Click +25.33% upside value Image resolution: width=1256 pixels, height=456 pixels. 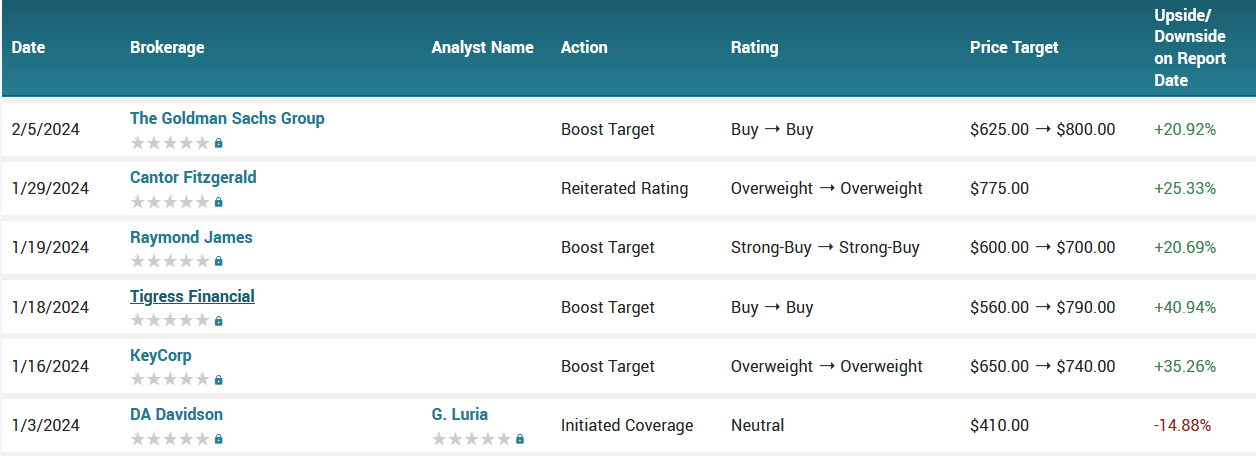tap(1185, 188)
